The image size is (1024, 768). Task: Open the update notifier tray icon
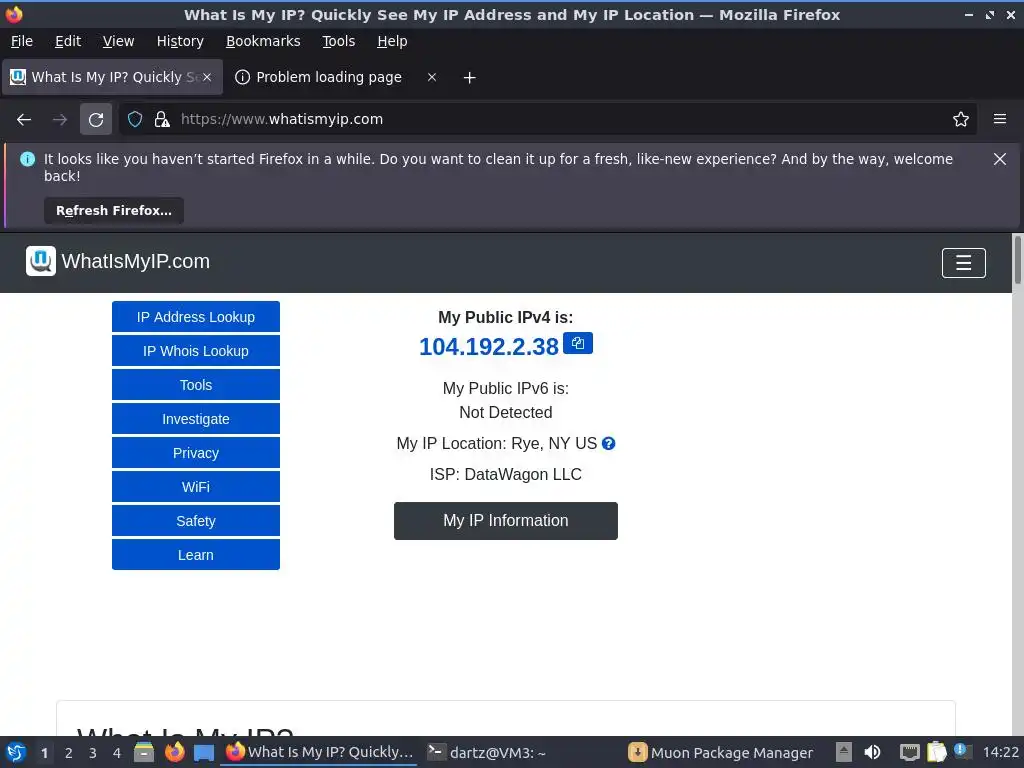pos(962,752)
